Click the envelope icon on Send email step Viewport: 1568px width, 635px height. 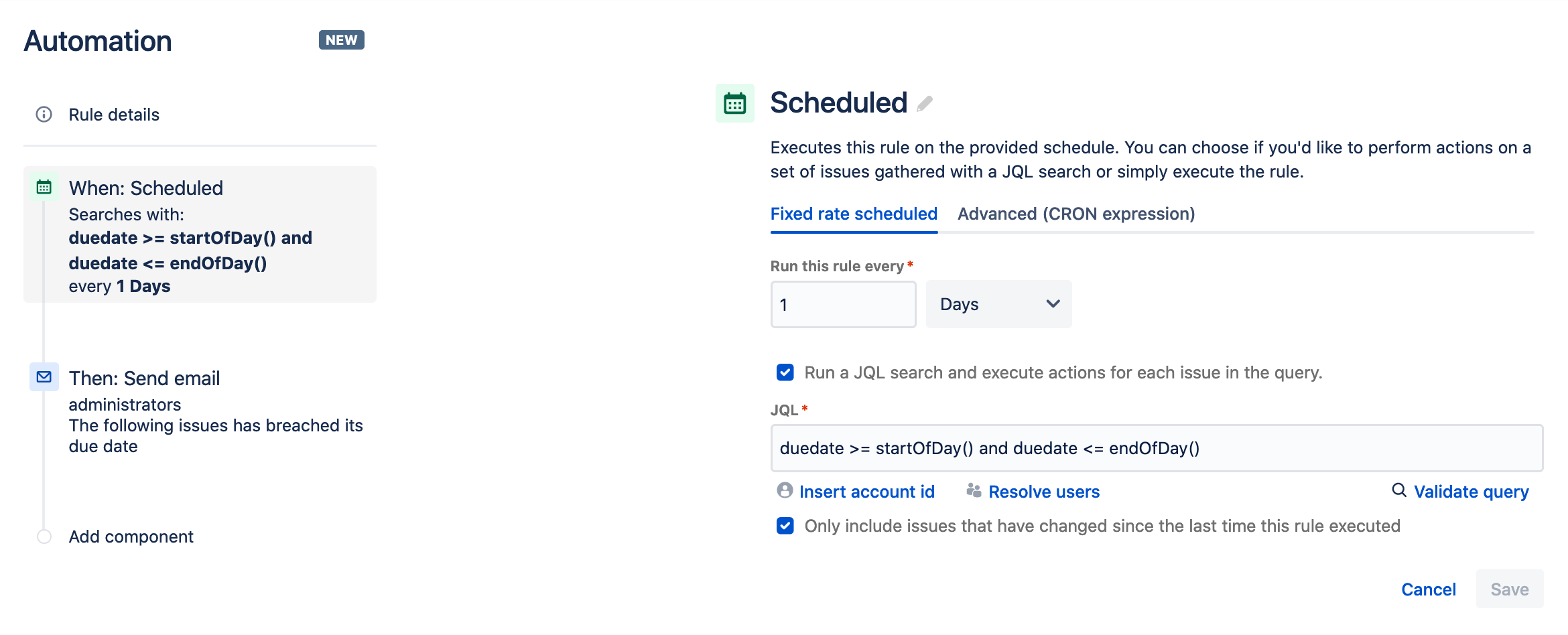tap(44, 377)
